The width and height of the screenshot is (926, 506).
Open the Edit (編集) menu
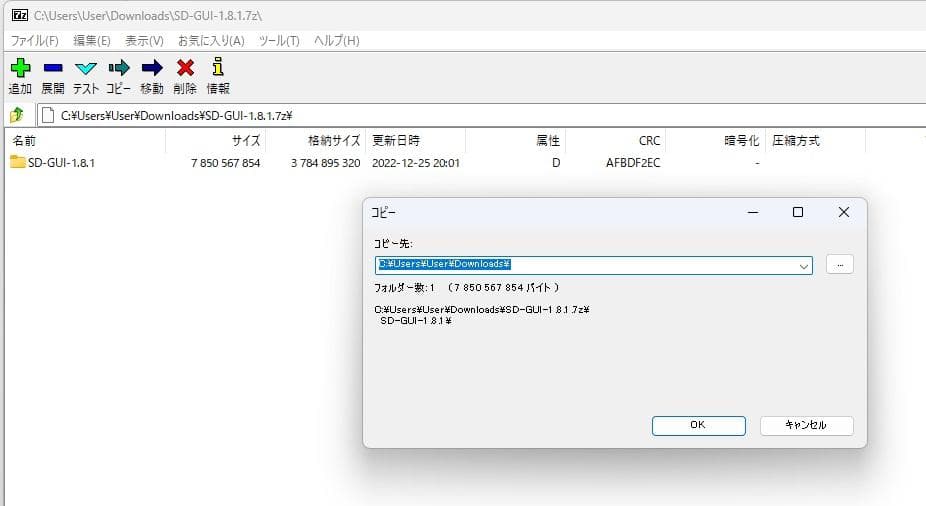[91, 41]
